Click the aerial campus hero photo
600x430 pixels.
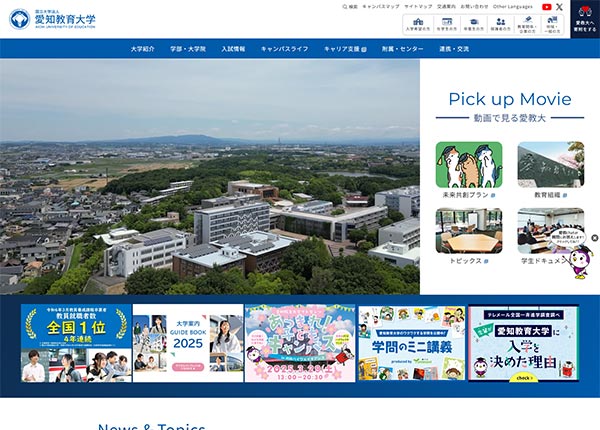pos(210,177)
